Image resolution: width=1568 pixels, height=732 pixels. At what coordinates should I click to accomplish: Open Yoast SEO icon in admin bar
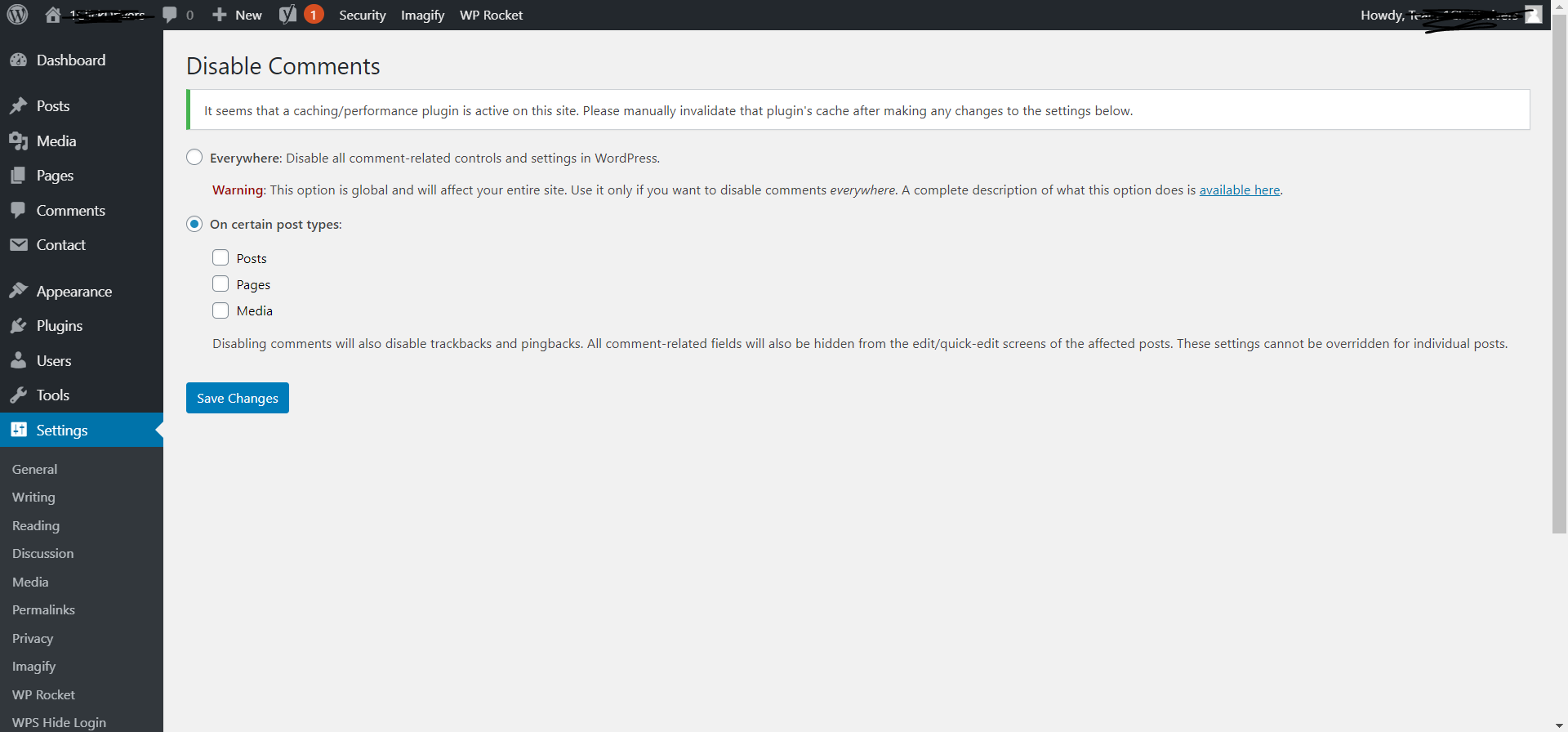287,15
